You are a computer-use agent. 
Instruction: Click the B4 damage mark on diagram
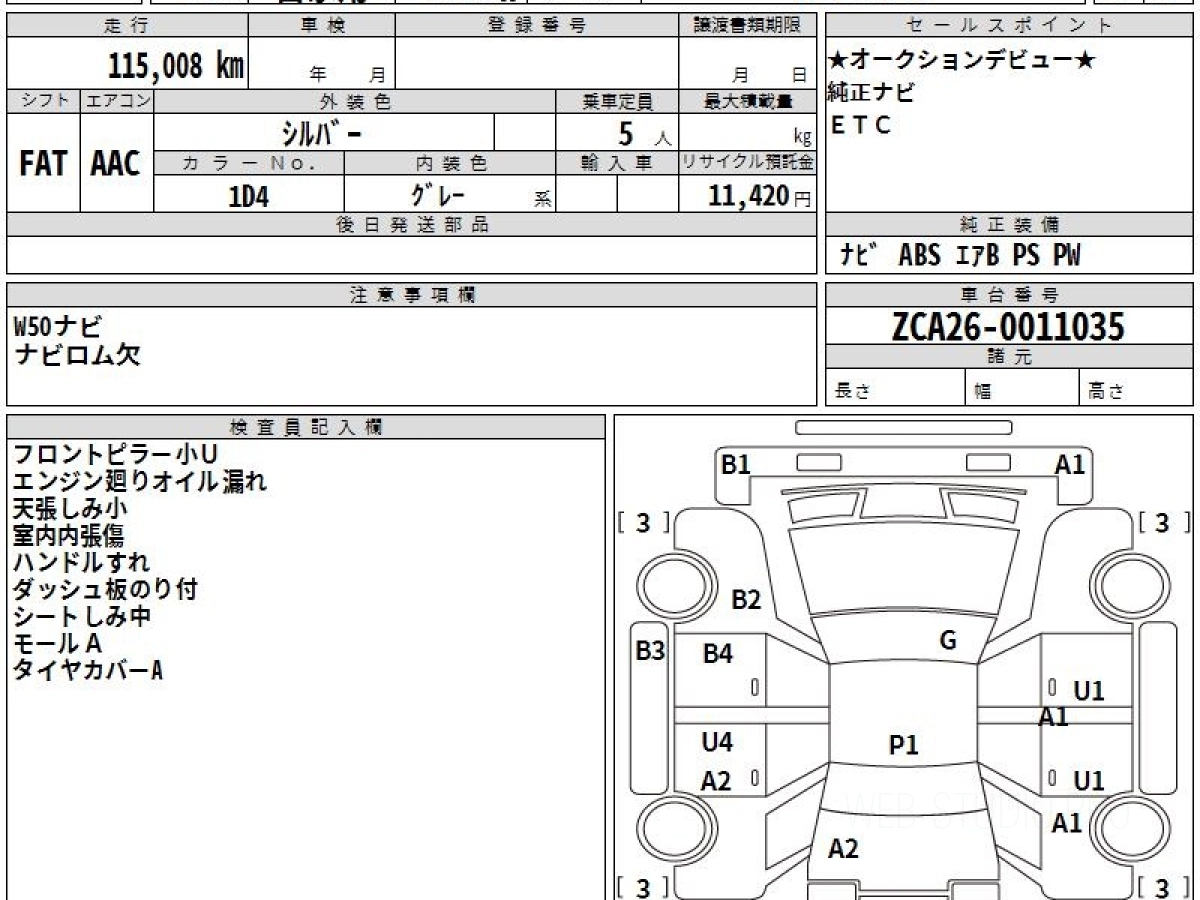[x=718, y=655]
